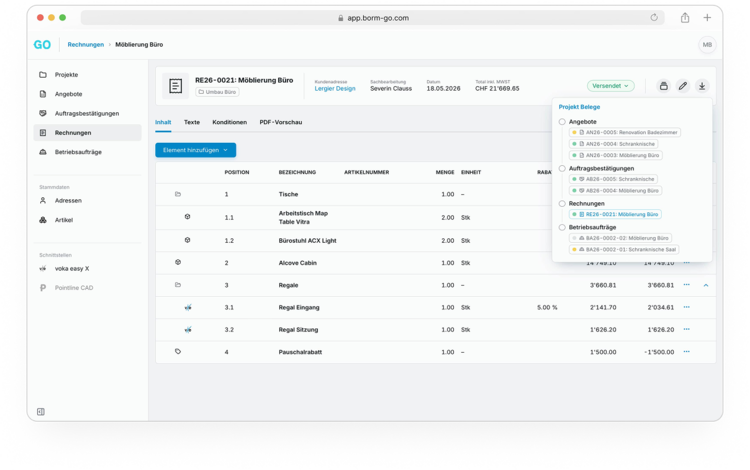Viewport: 750px width, 470px height.
Task: Click the Rechnungen icon in sidebar
Action: click(x=43, y=133)
